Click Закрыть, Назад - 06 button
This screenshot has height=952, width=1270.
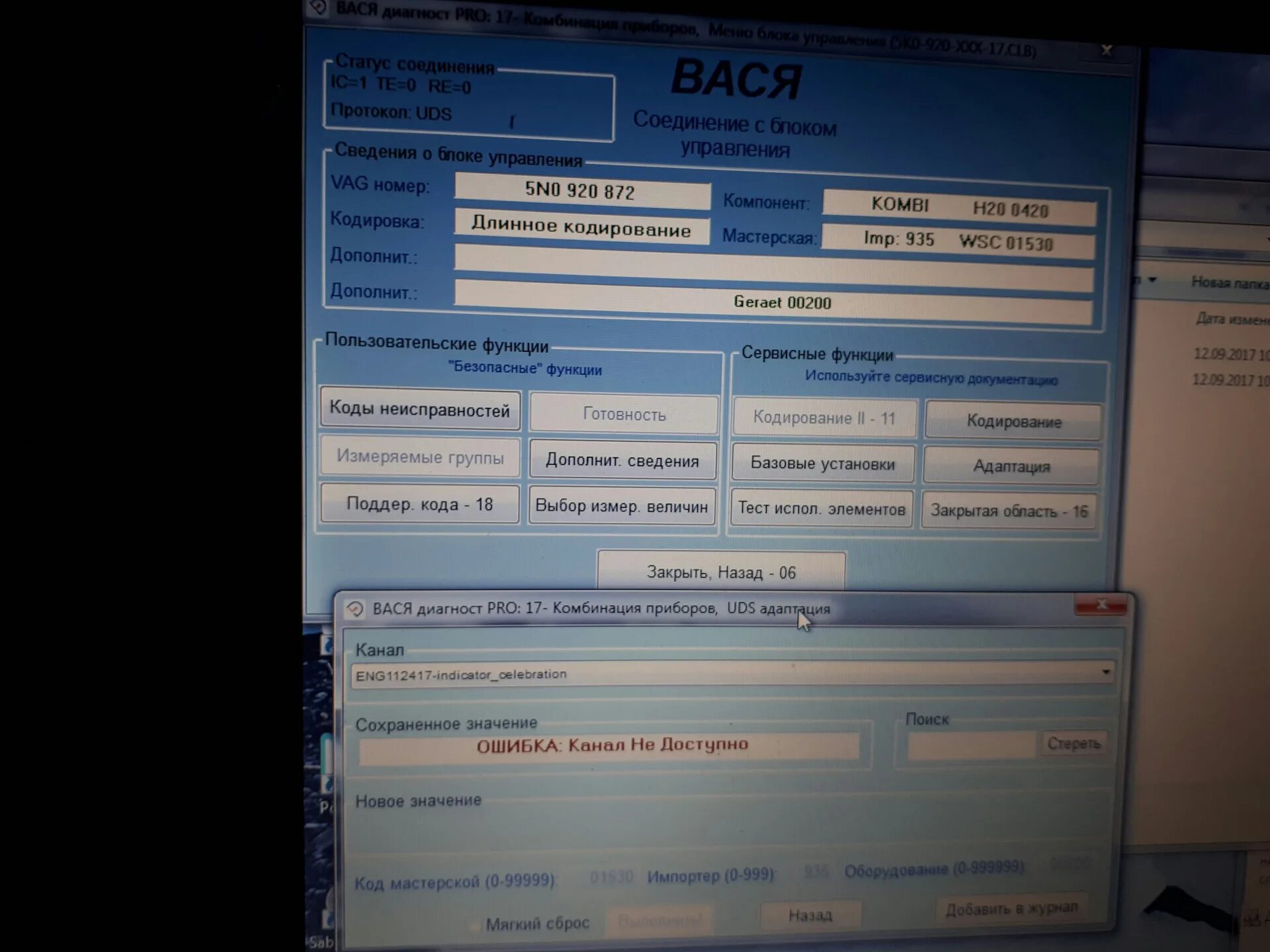(x=721, y=572)
